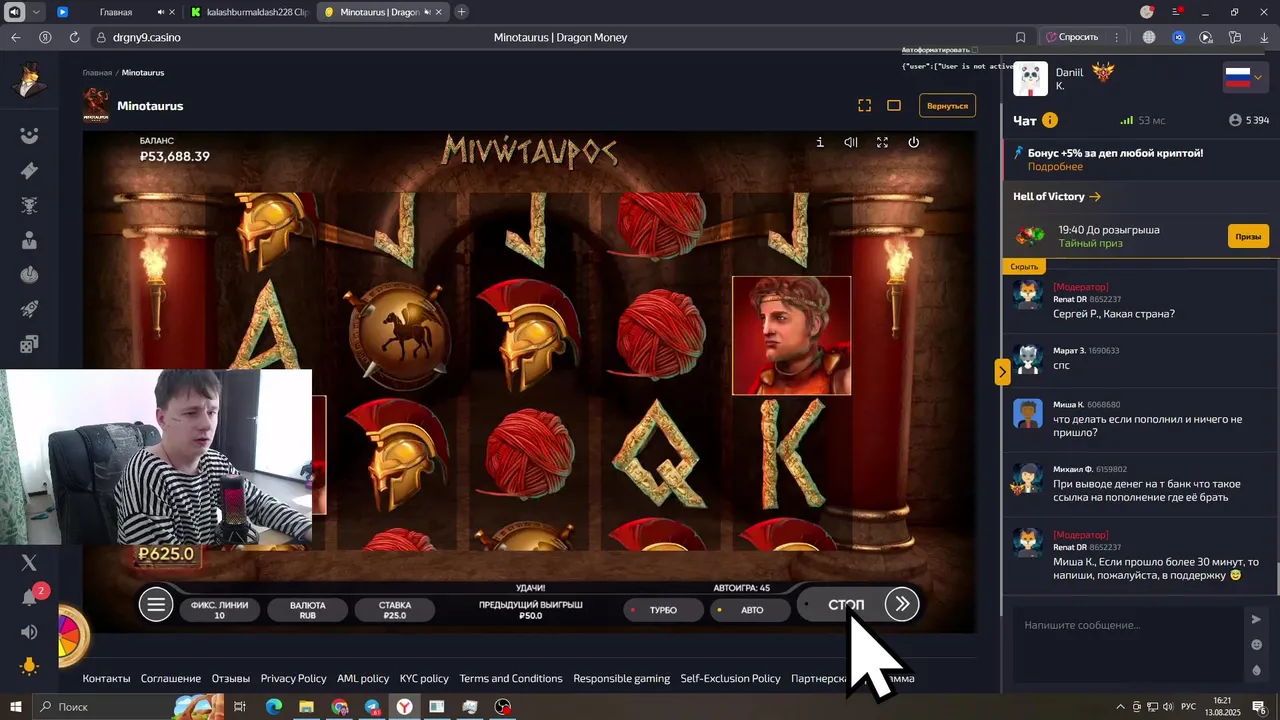Switch to the Главная browser tab
This screenshot has width=1280, height=720.
115,12
